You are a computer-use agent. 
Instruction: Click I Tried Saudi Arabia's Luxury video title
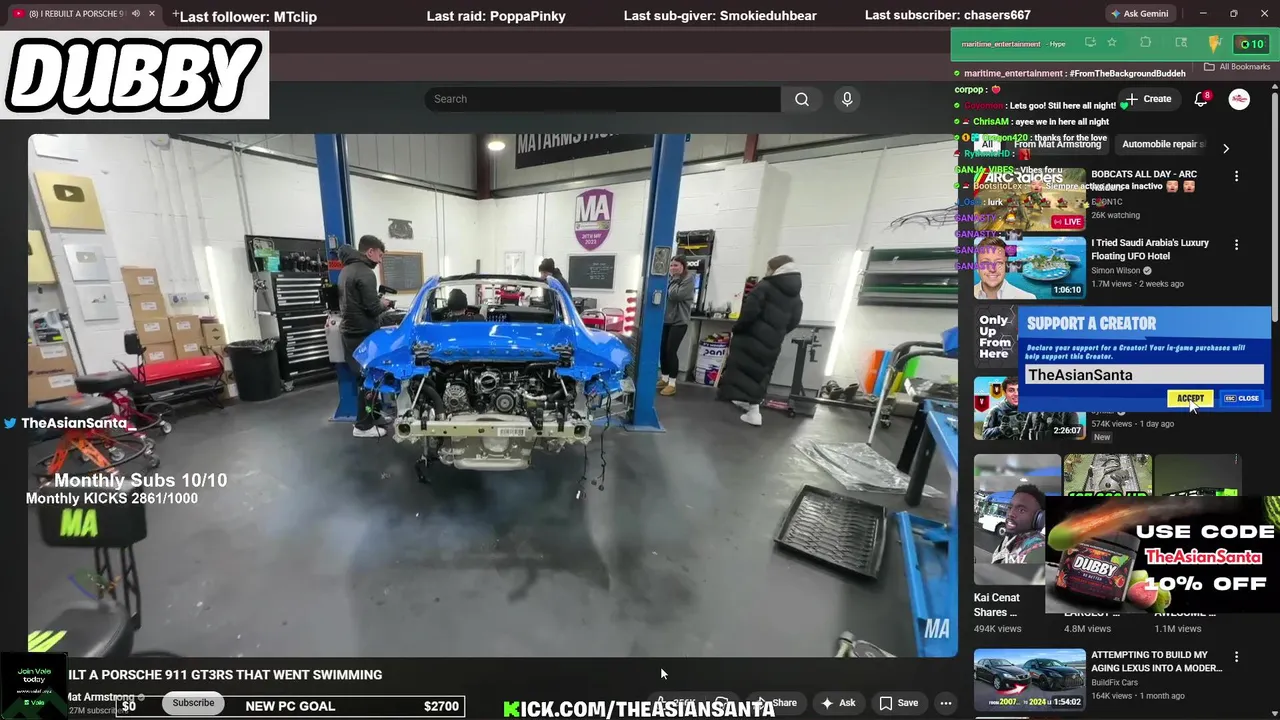(x=1149, y=249)
